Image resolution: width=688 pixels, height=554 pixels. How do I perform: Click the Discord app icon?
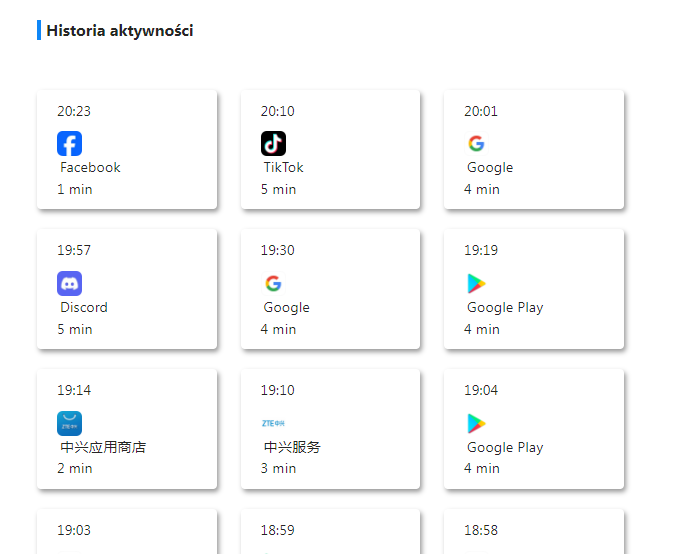[x=69, y=283]
